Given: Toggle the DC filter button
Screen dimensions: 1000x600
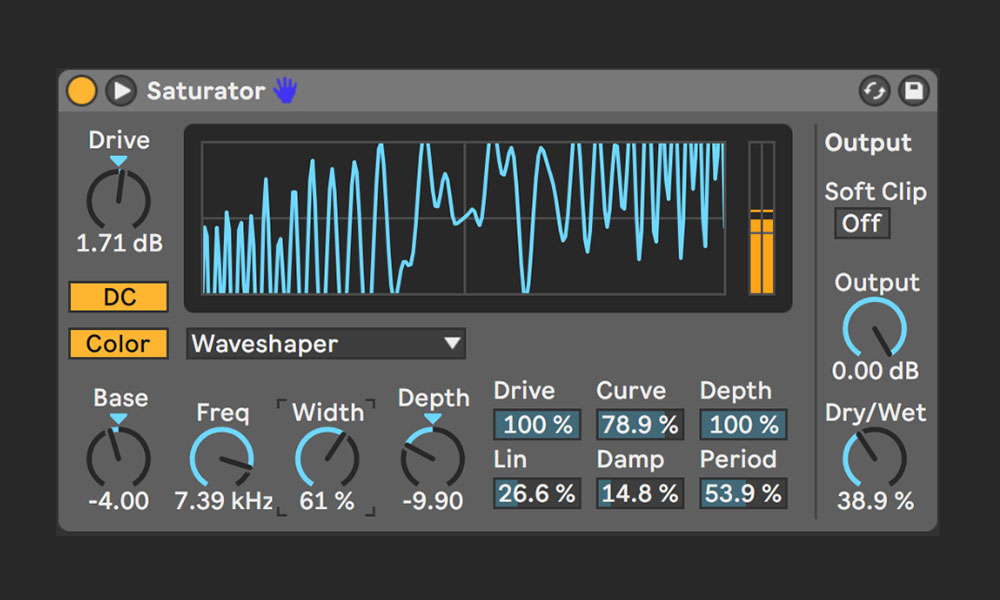Looking at the screenshot, I should pos(118,297).
